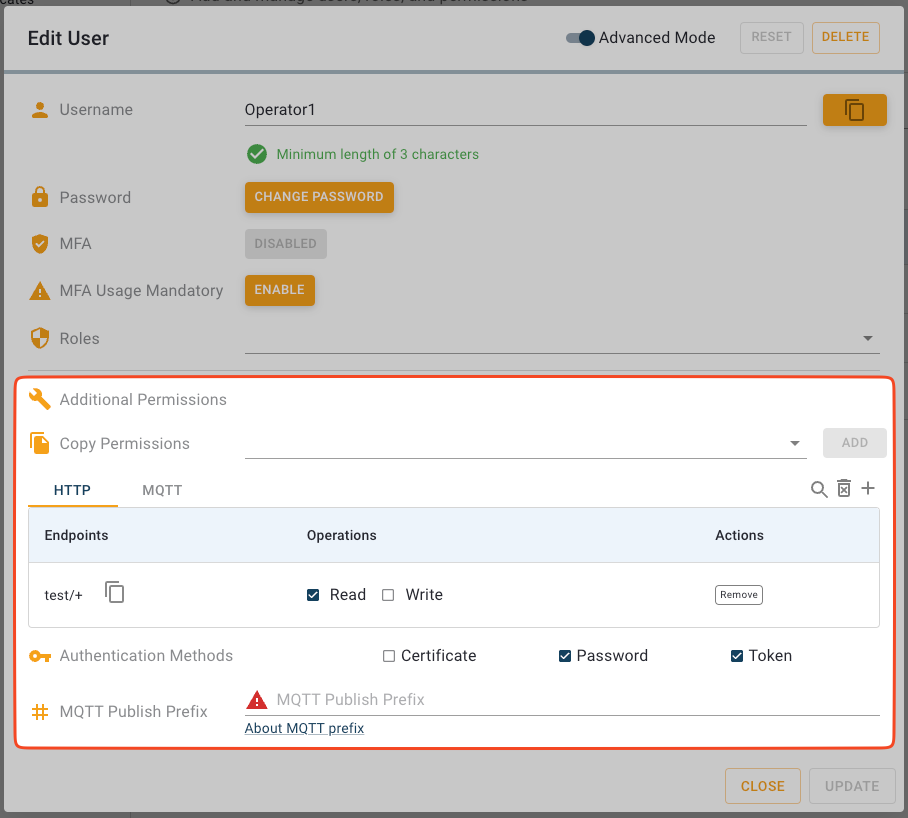Click the delete all permissions trash icon

[x=844, y=489]
